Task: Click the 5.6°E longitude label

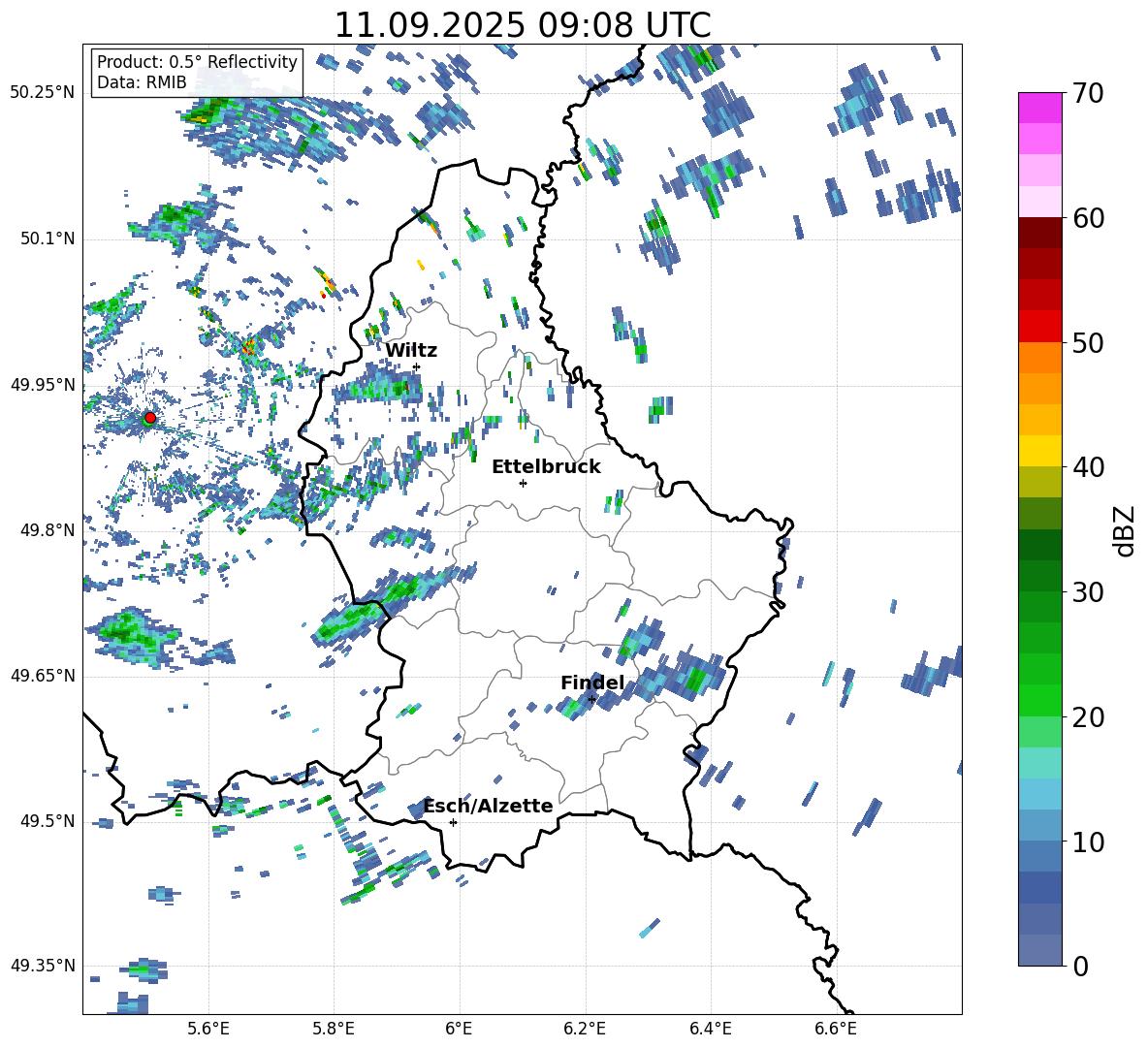Action: [208, 1029]
